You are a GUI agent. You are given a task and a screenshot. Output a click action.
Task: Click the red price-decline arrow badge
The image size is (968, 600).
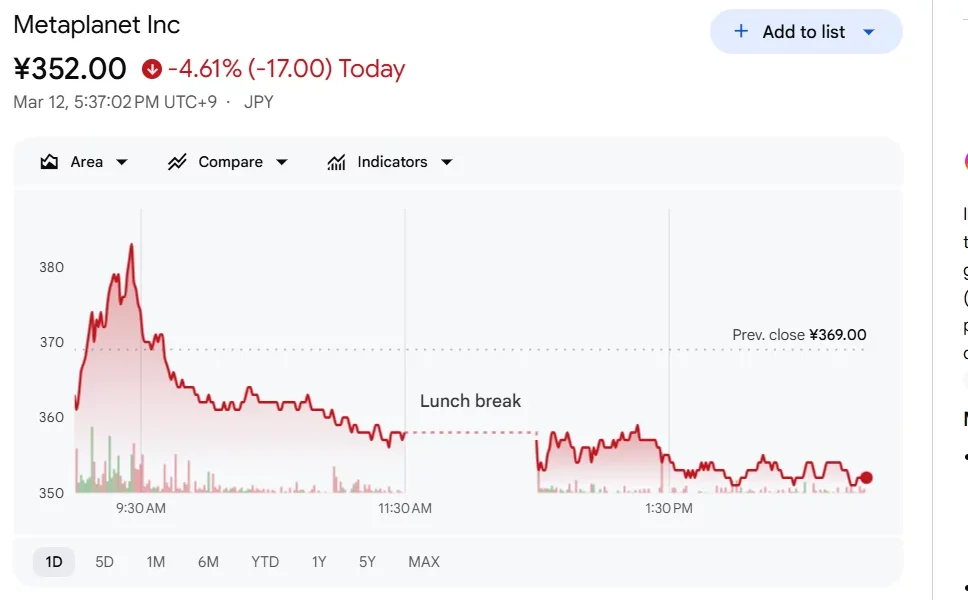(x=153, y=69)
